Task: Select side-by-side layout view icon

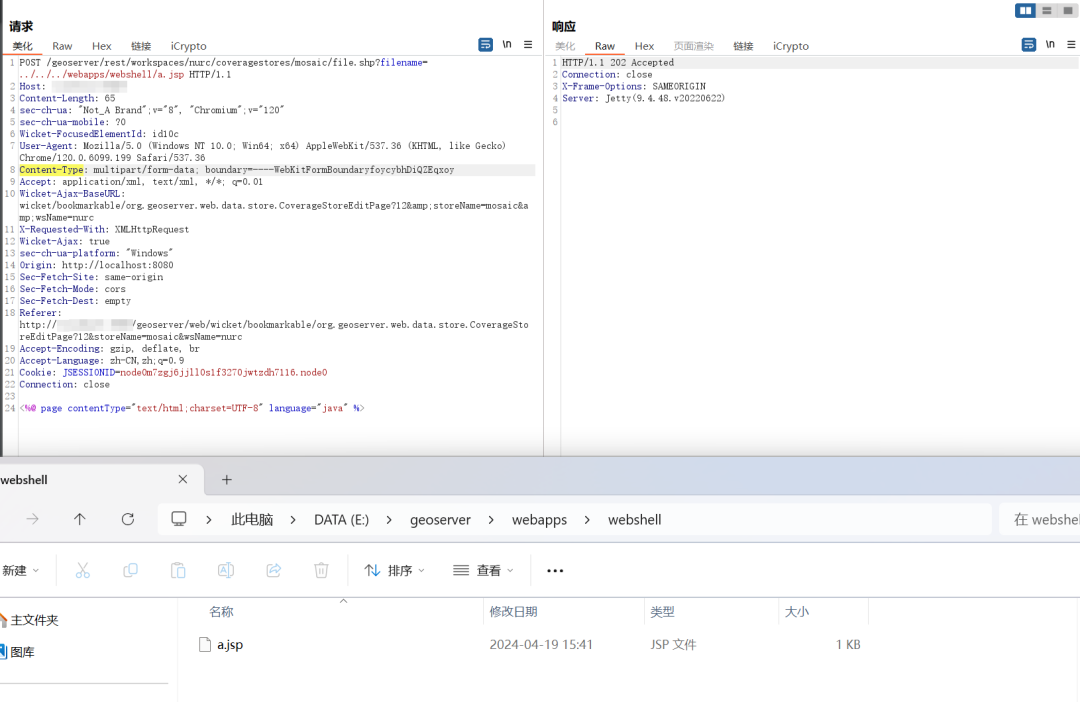Action: point(1025,10)
